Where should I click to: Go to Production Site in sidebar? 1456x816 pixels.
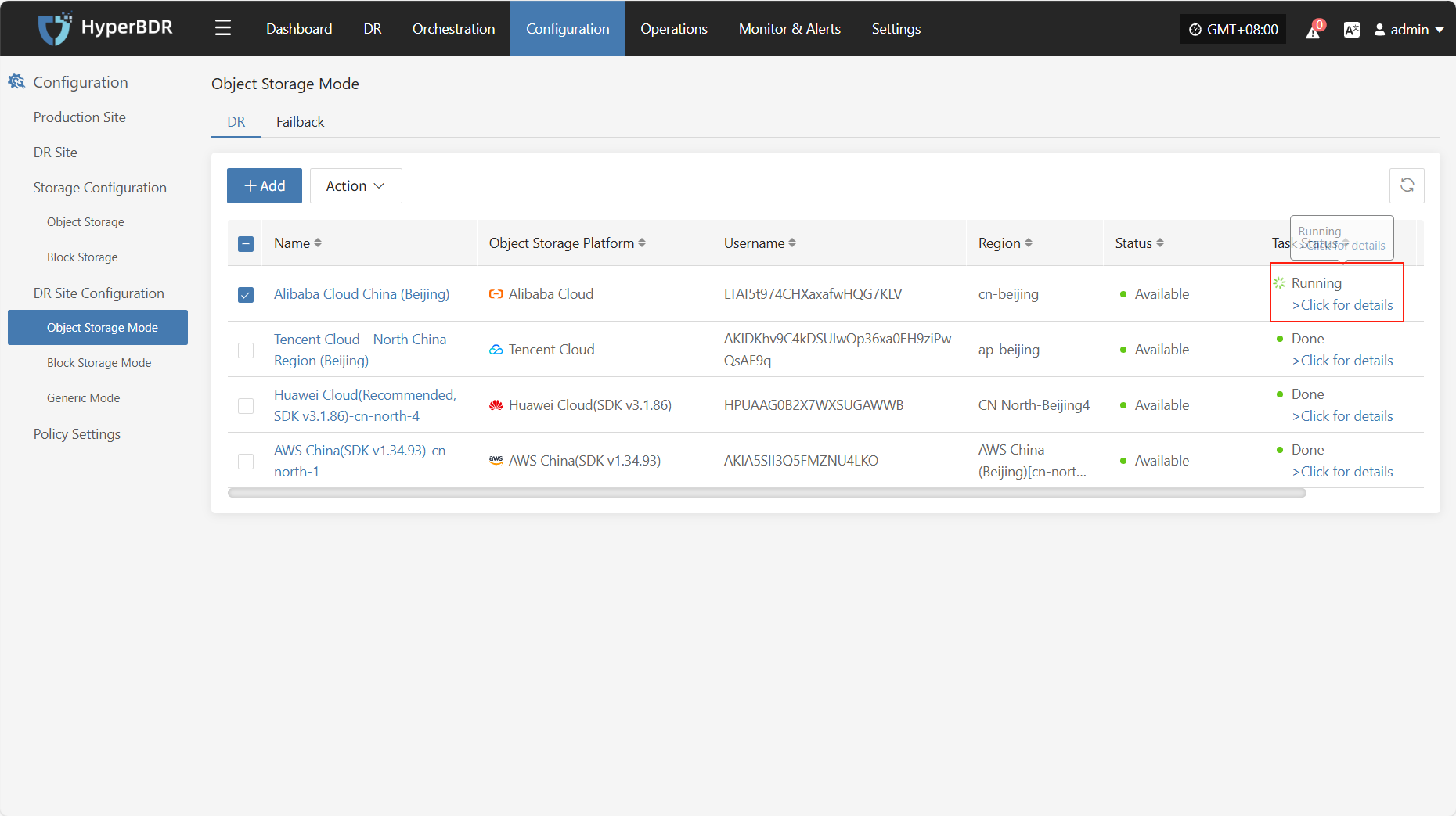[x=79, y=117]
